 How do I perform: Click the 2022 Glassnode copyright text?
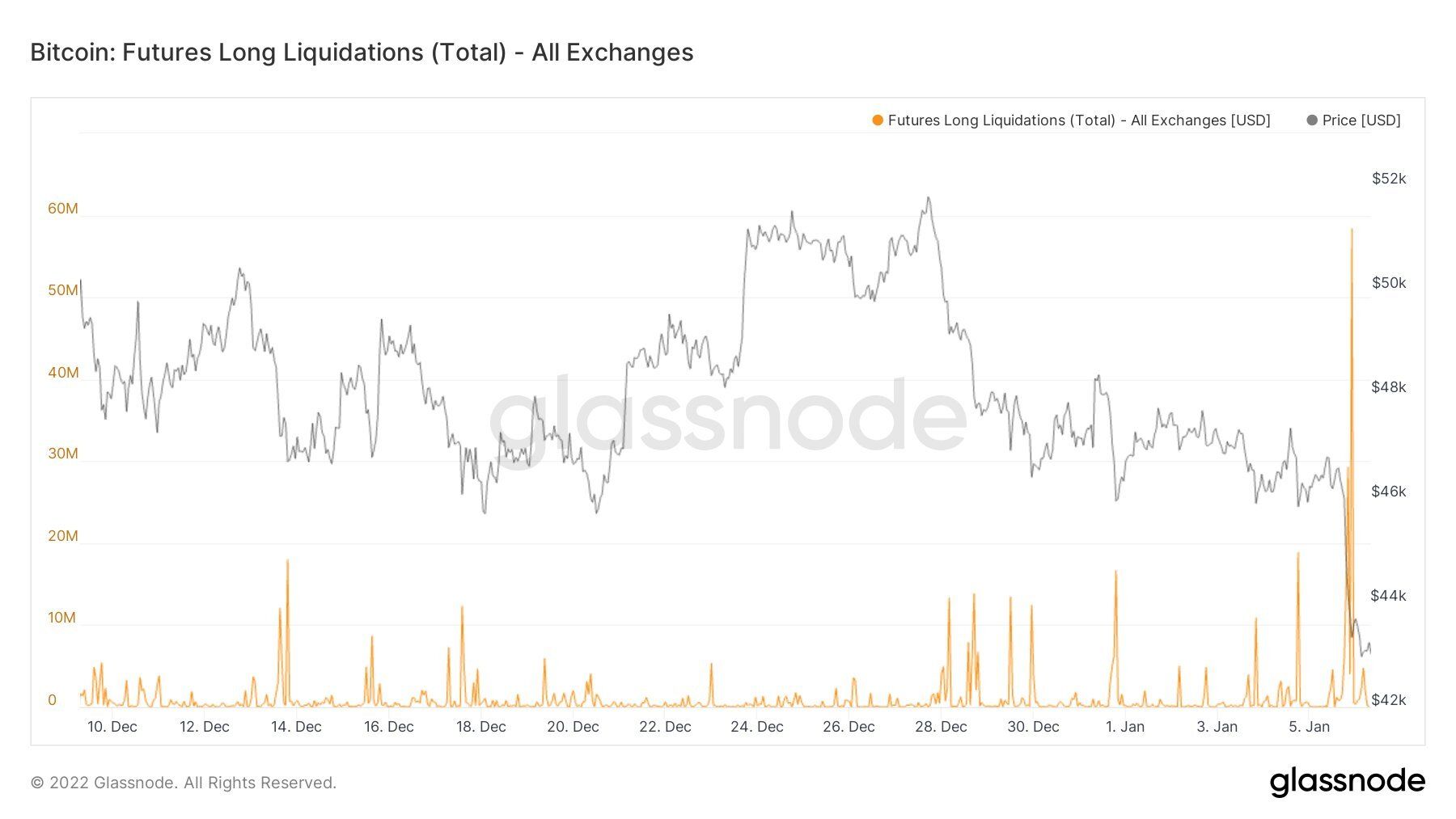tap(184, 783)
